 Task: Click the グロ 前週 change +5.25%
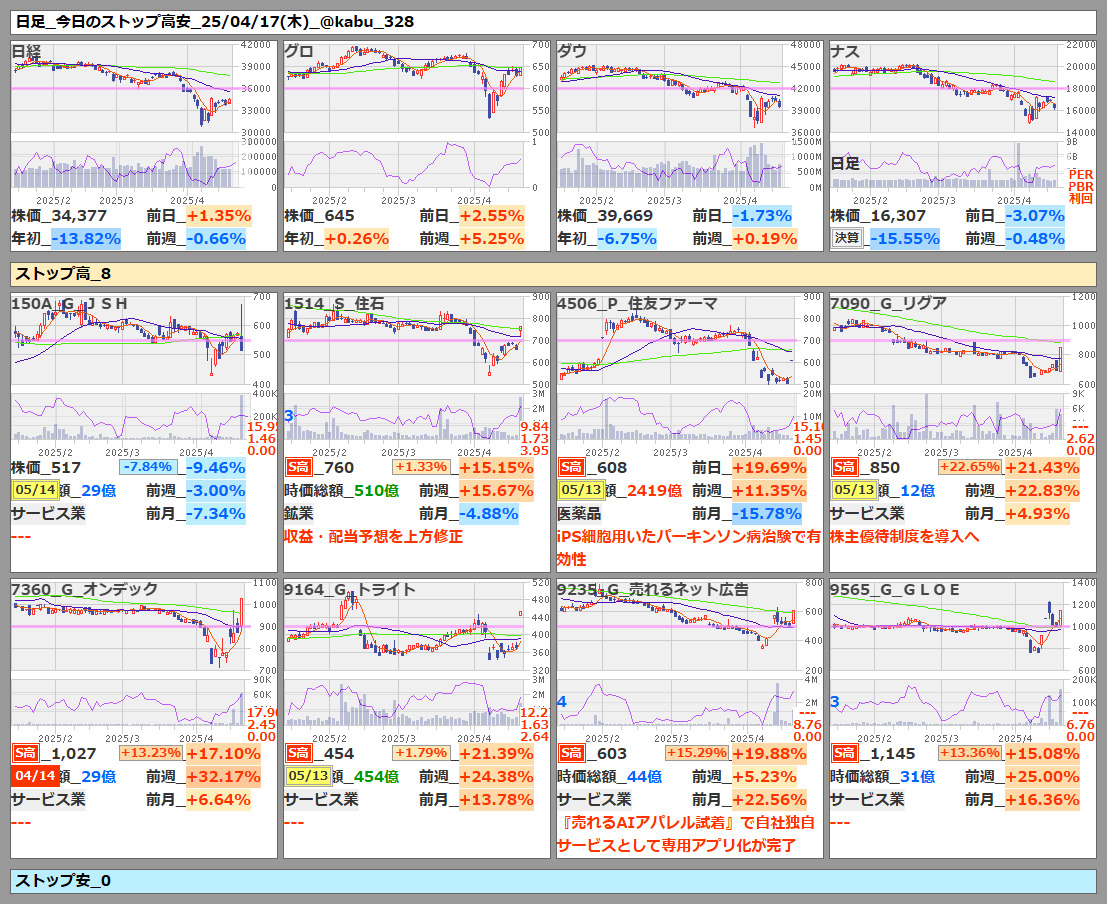point(492,239)
